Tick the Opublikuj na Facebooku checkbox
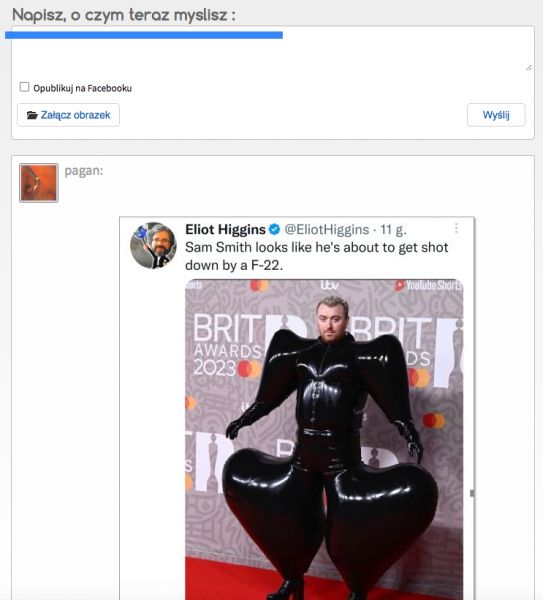This screenshot has width=543, height=600. [24, 87]
